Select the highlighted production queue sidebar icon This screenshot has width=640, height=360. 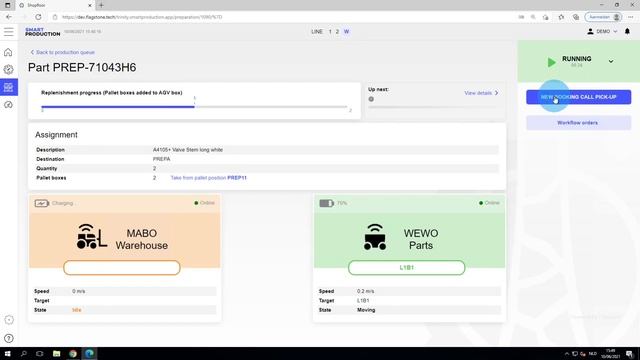tap(9, 87)
